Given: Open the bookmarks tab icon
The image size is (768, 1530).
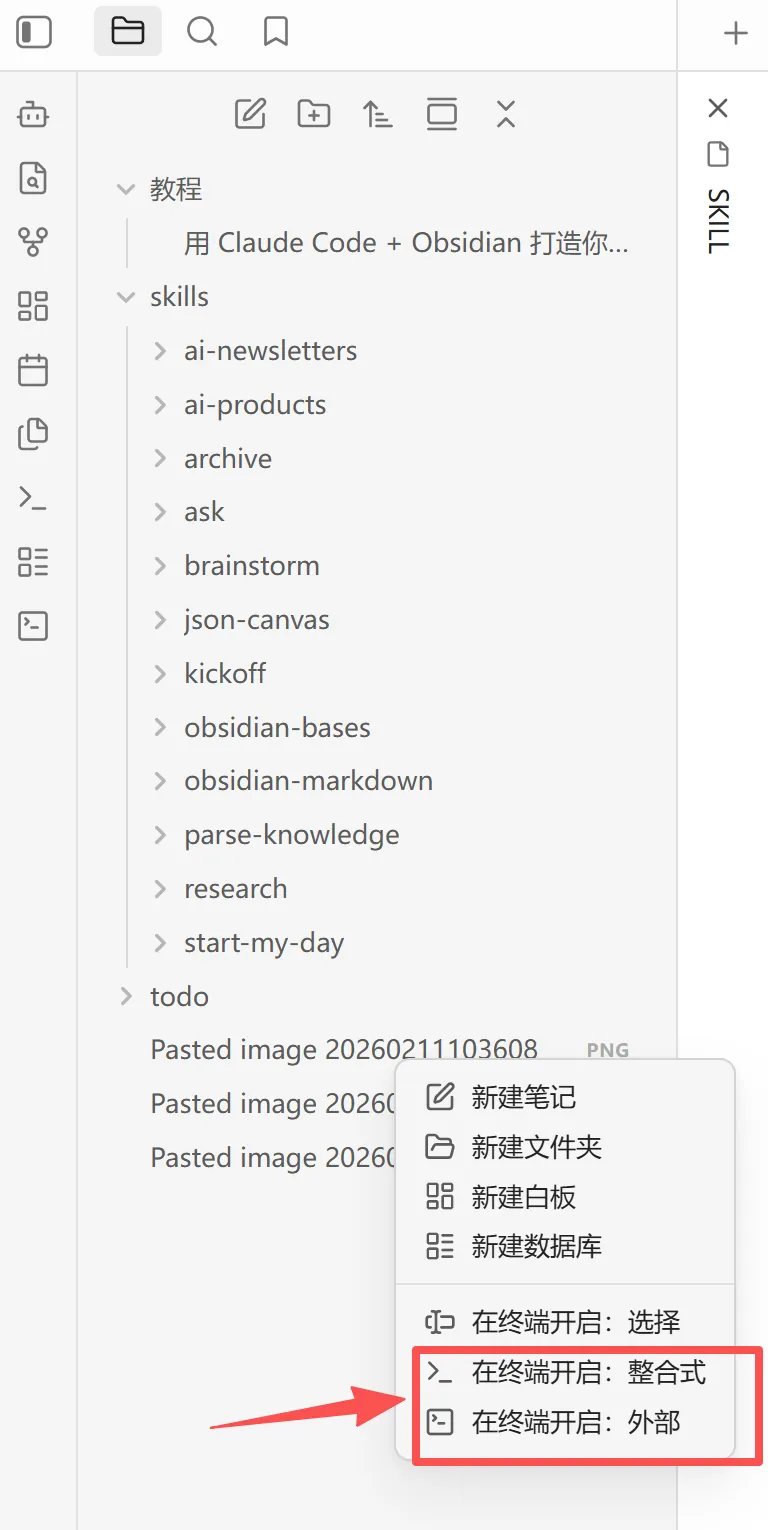Looking at the screenshot, I should click(276, 32).
